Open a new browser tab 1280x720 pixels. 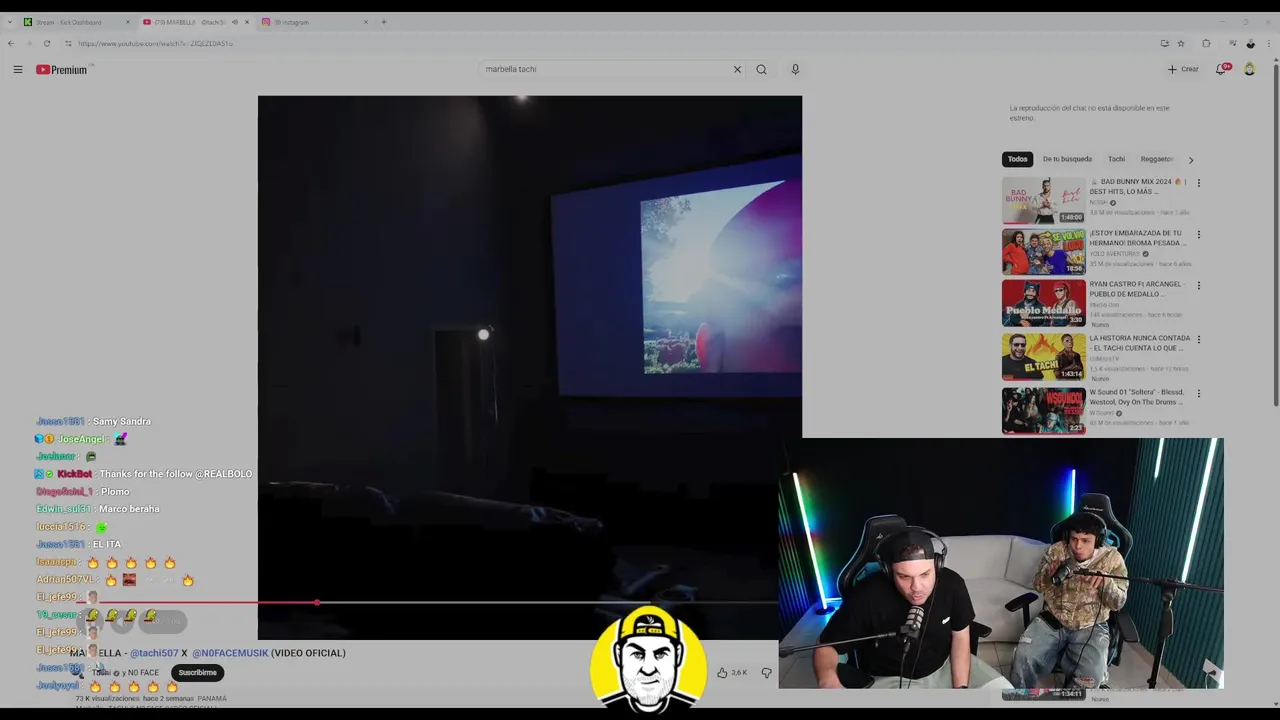click(x=384, y=22)
